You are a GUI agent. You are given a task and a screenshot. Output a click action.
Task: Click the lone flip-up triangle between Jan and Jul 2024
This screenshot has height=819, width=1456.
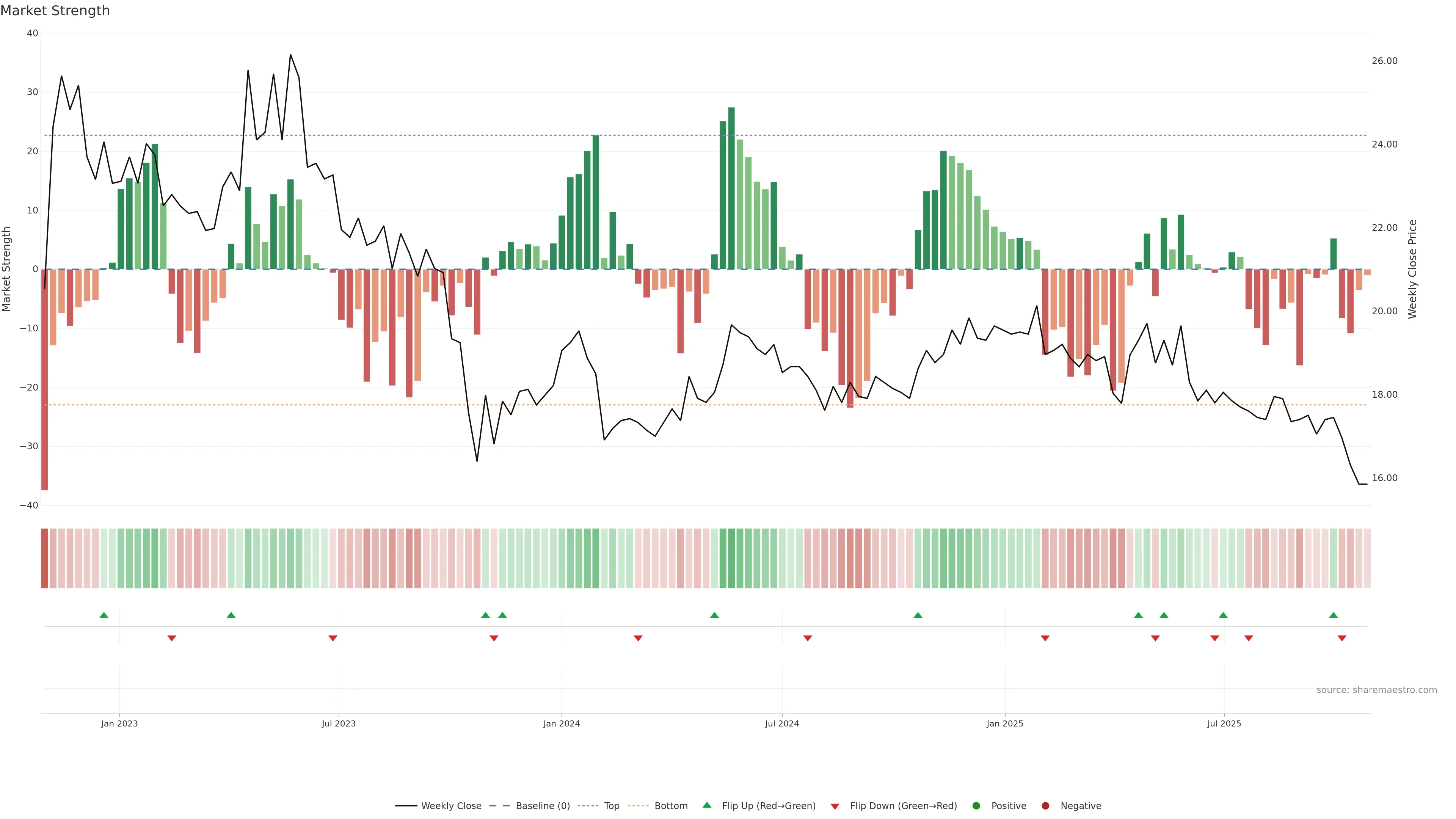714,615
